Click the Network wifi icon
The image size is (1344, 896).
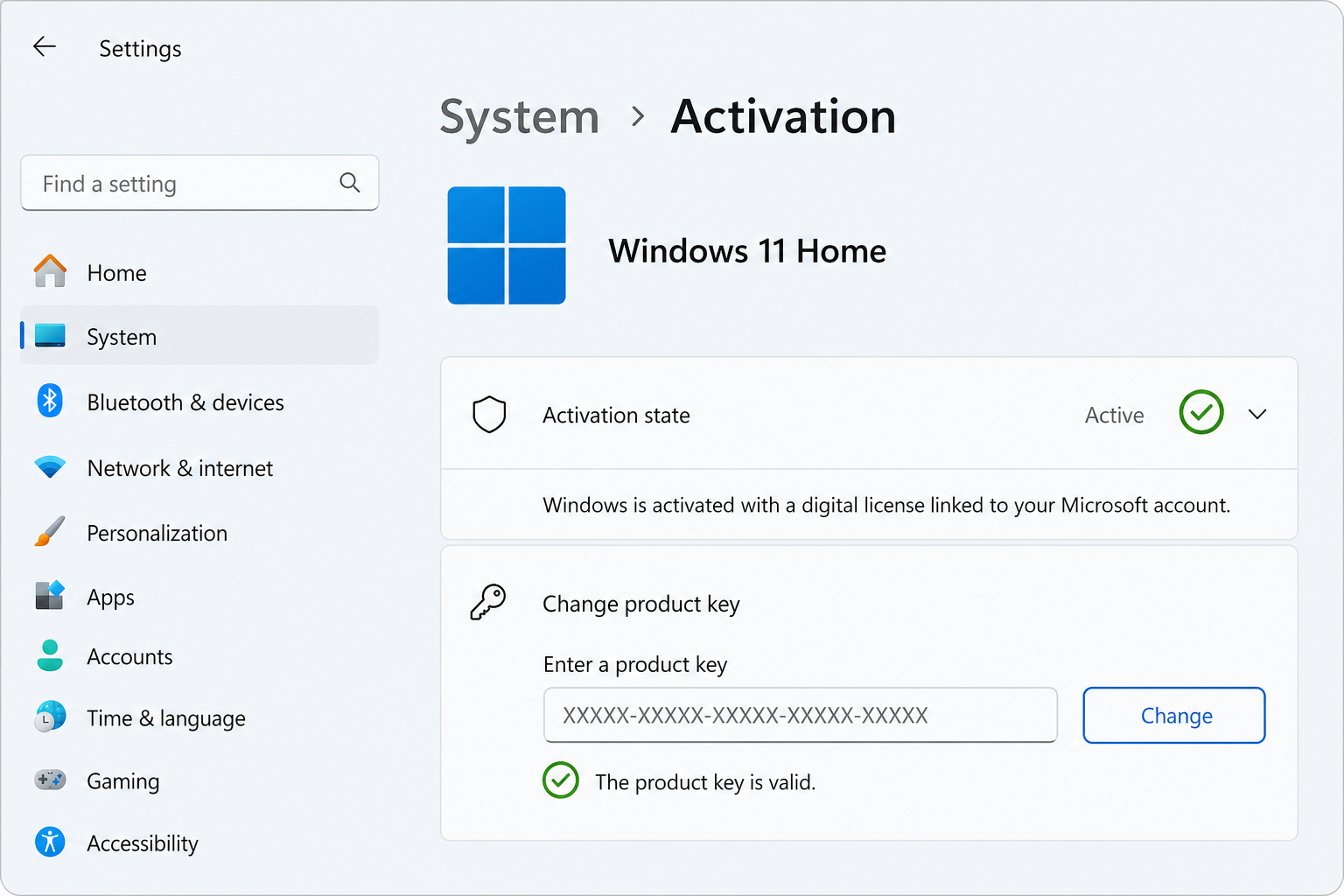[50, 466]
